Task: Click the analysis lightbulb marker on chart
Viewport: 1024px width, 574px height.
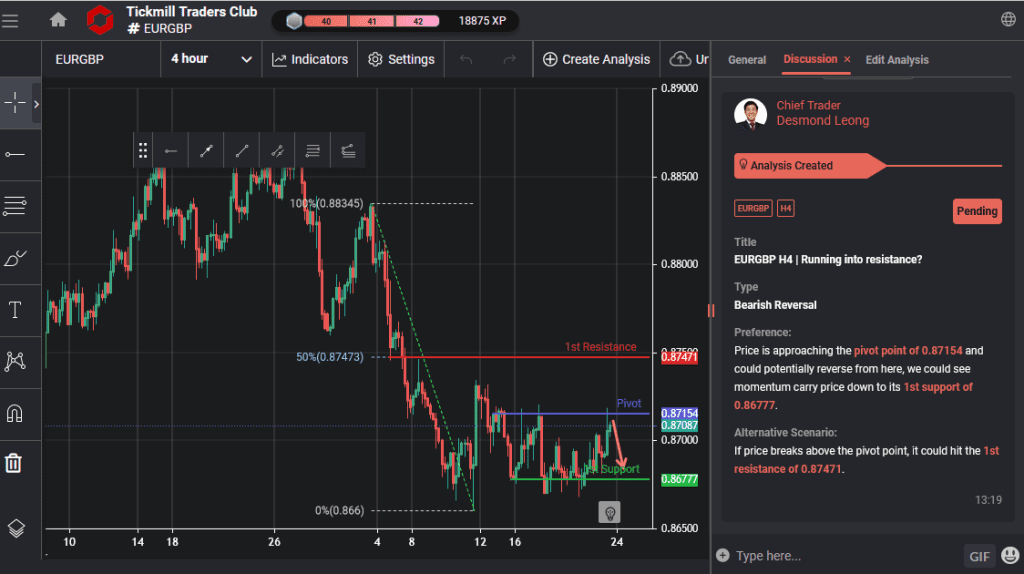Action: click(609, 513)
